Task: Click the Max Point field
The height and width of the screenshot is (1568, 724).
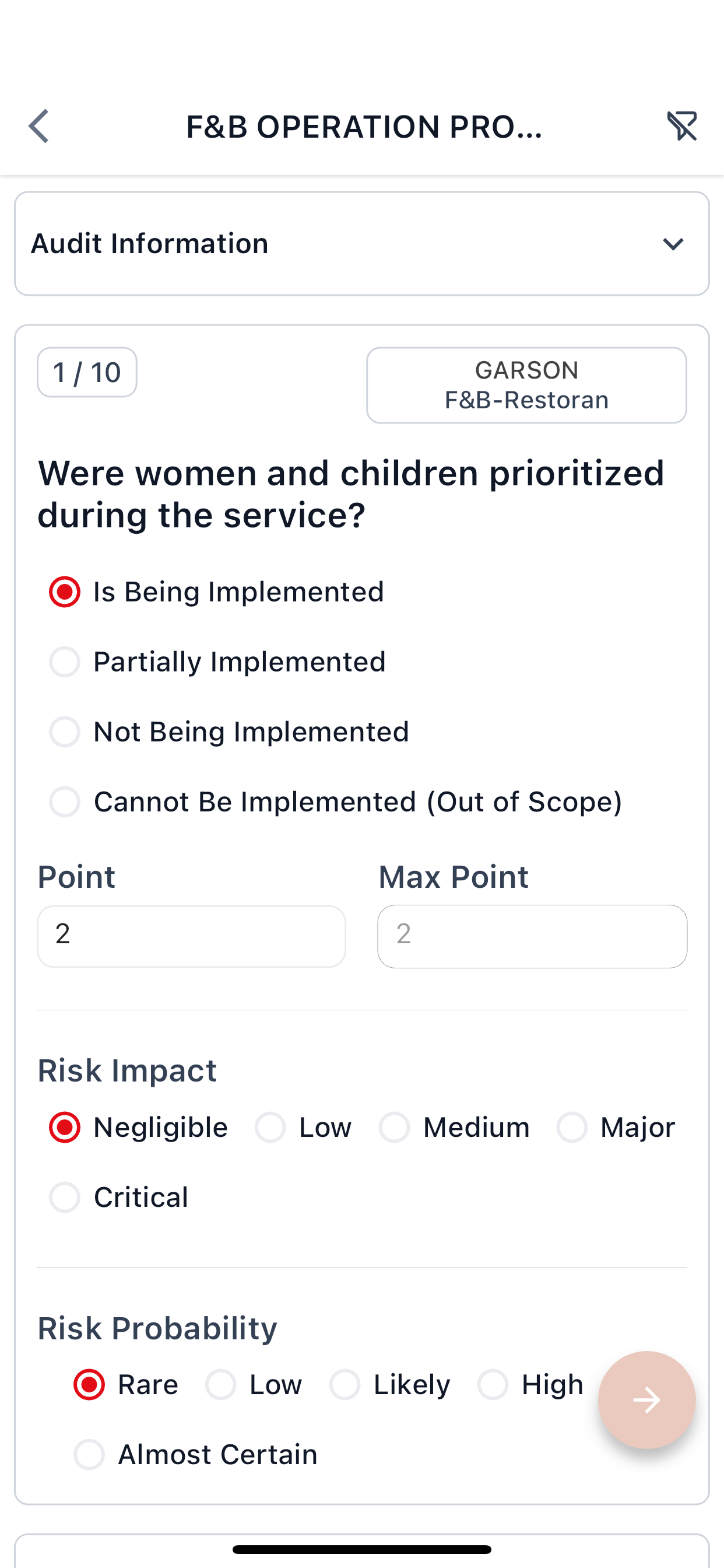Action: (532, 936)
